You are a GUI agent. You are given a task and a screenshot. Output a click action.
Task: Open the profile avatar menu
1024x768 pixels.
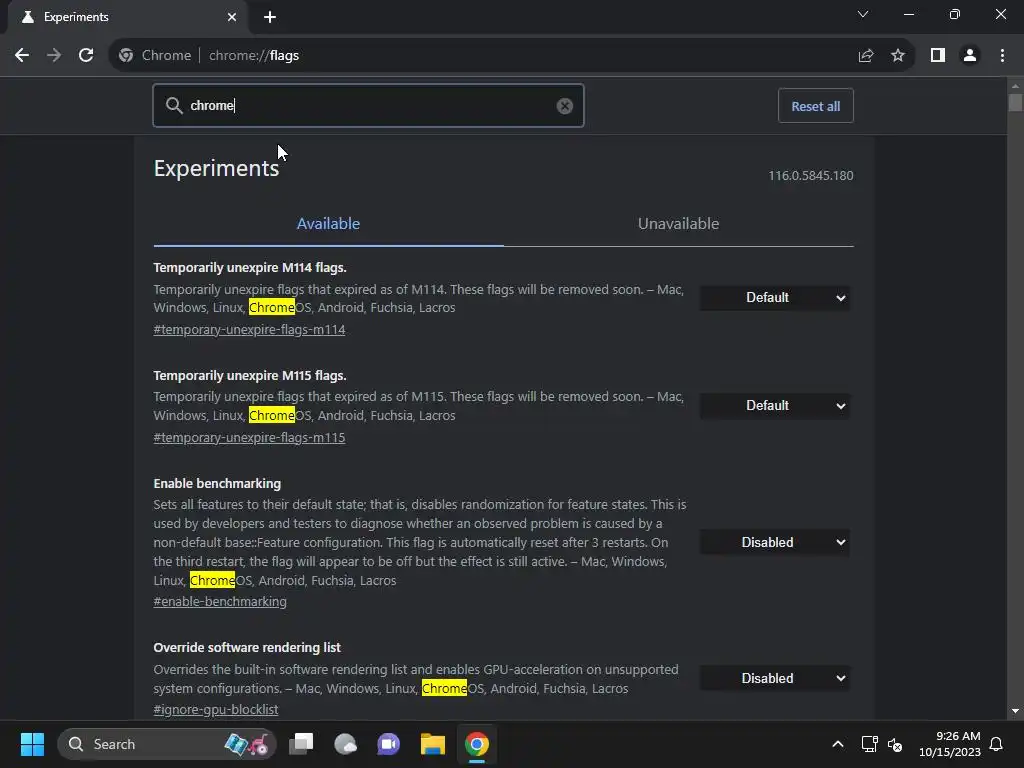click(970, 56)
